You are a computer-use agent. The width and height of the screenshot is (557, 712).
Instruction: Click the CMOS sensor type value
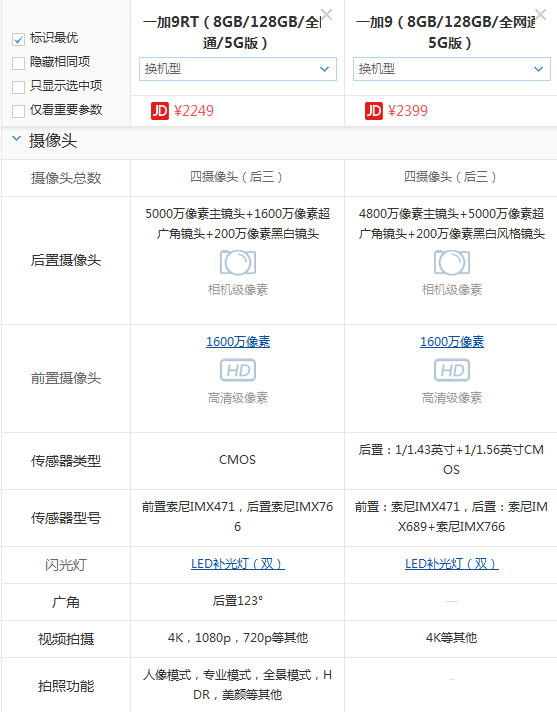click(237, 460)
